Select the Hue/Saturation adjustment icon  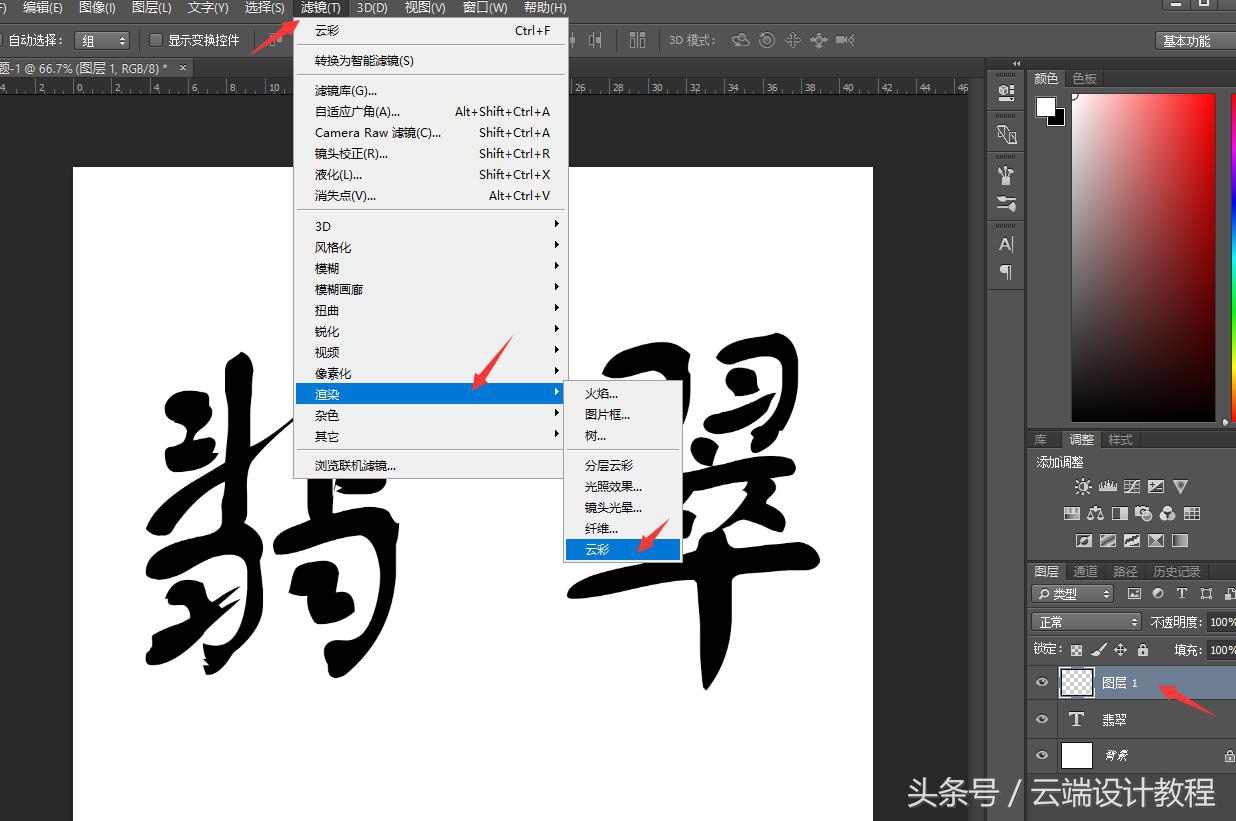click(1072, 513)
